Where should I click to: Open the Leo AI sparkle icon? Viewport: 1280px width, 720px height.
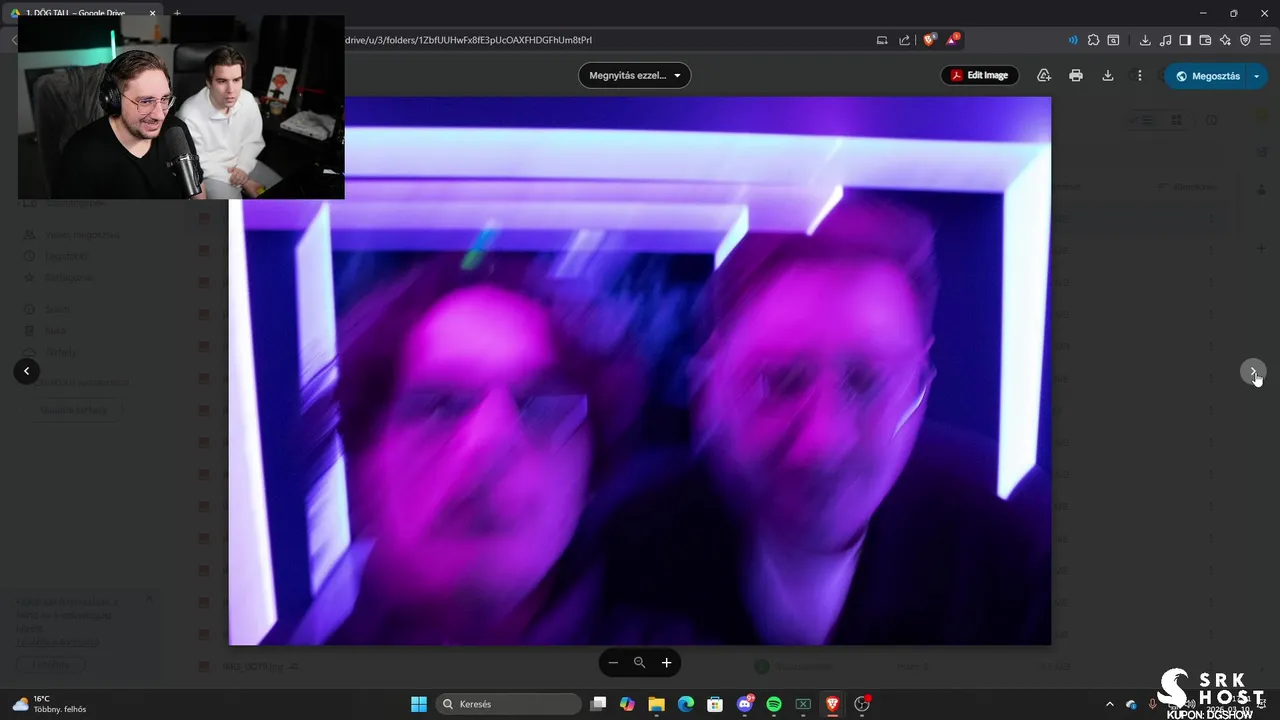coord(1225,40)
